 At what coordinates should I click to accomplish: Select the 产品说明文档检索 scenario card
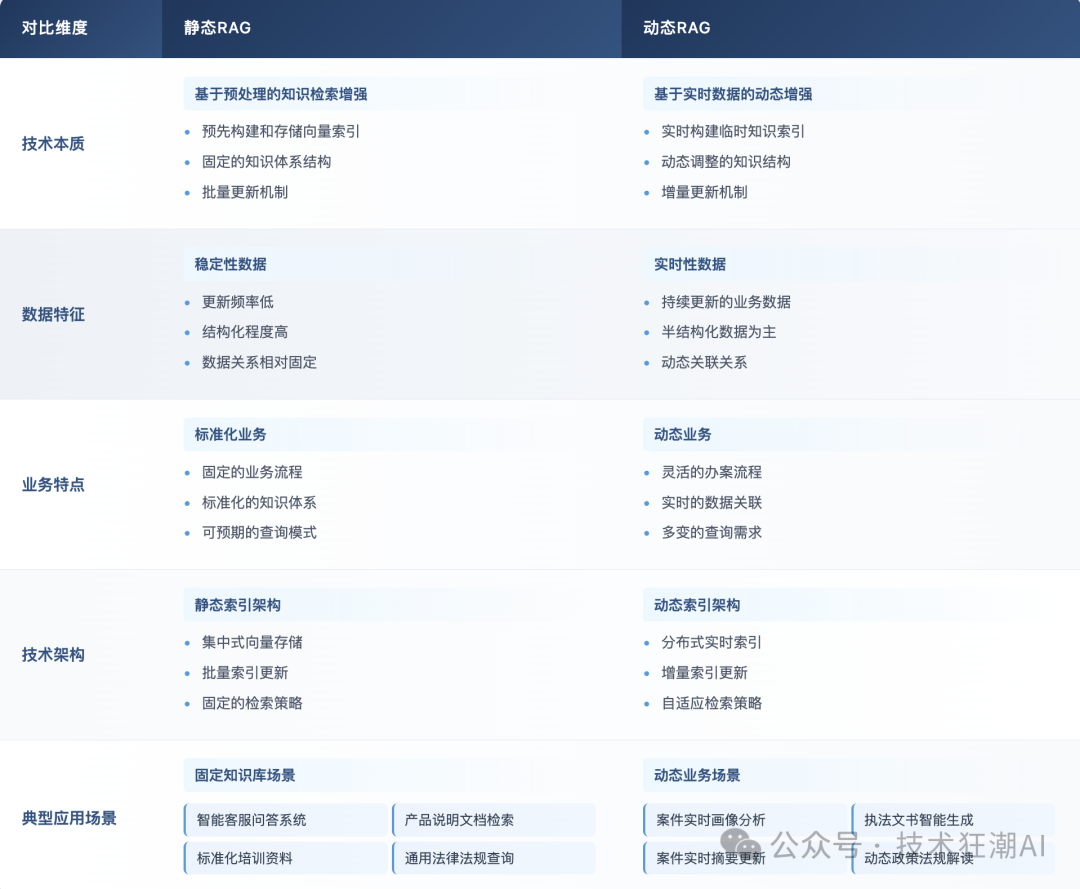click(x=493, y=819)
